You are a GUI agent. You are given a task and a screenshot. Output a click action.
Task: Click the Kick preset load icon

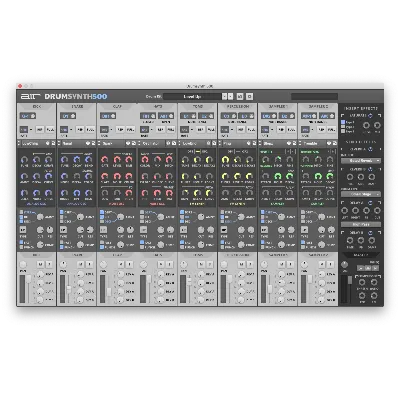click(48, 143)
